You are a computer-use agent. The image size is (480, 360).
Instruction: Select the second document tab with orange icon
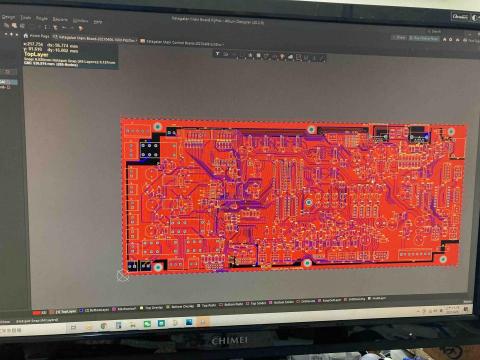point(182,43)
